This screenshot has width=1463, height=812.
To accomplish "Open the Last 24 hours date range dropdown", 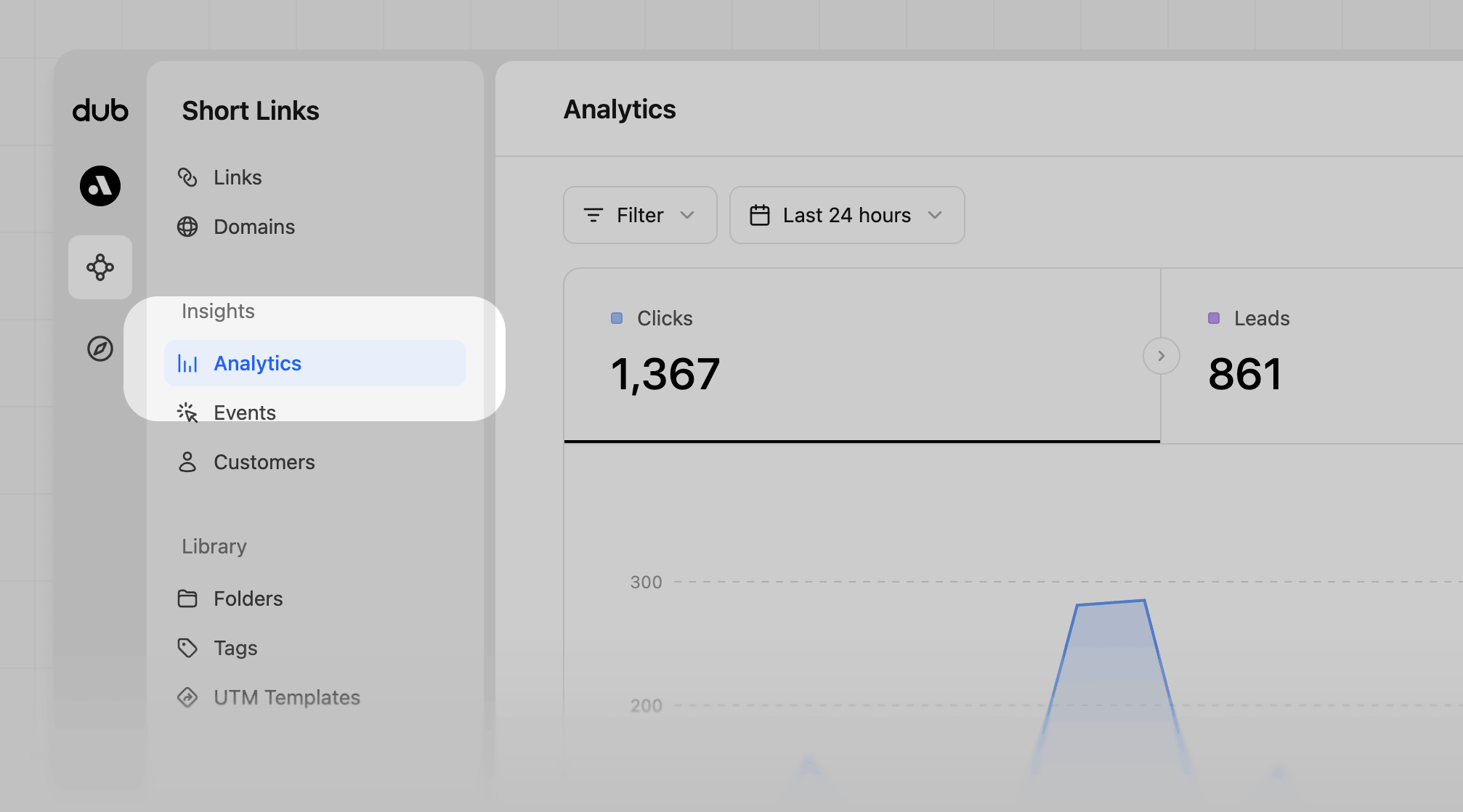I will (847, 215).
